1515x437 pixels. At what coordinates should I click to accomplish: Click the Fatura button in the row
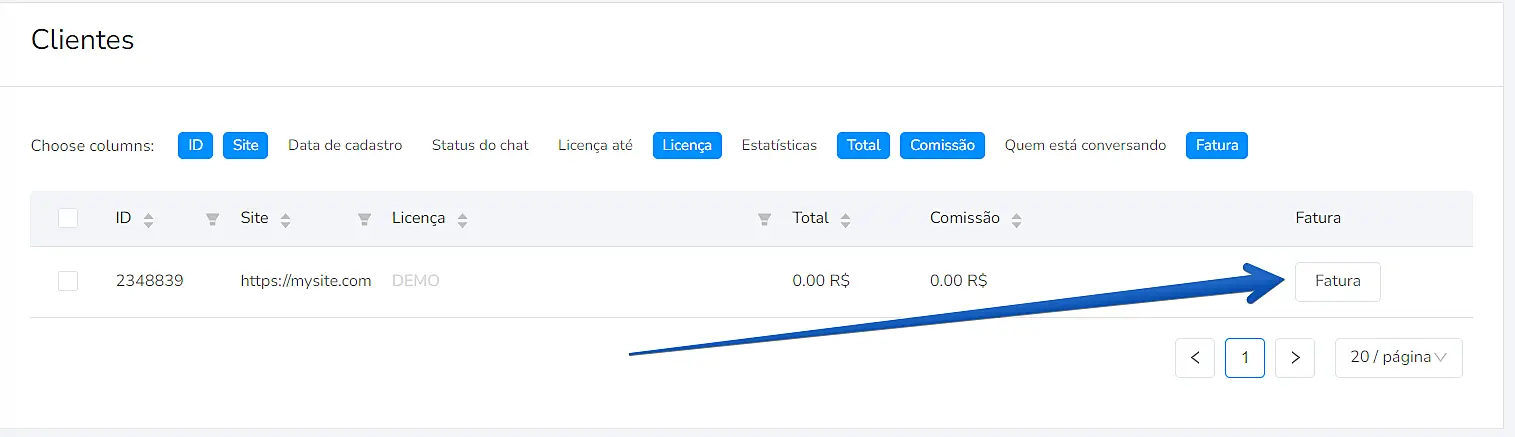point(1337,281)
